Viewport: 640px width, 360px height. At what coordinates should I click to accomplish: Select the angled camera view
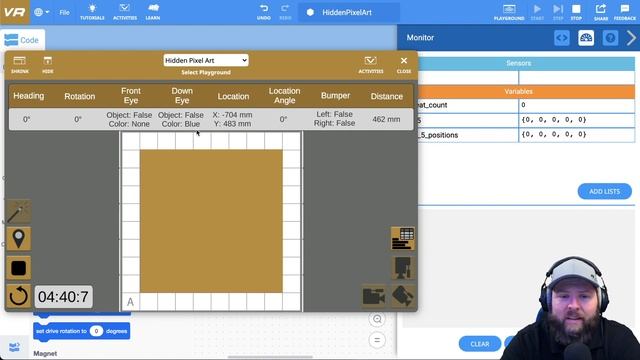(403, 296)
